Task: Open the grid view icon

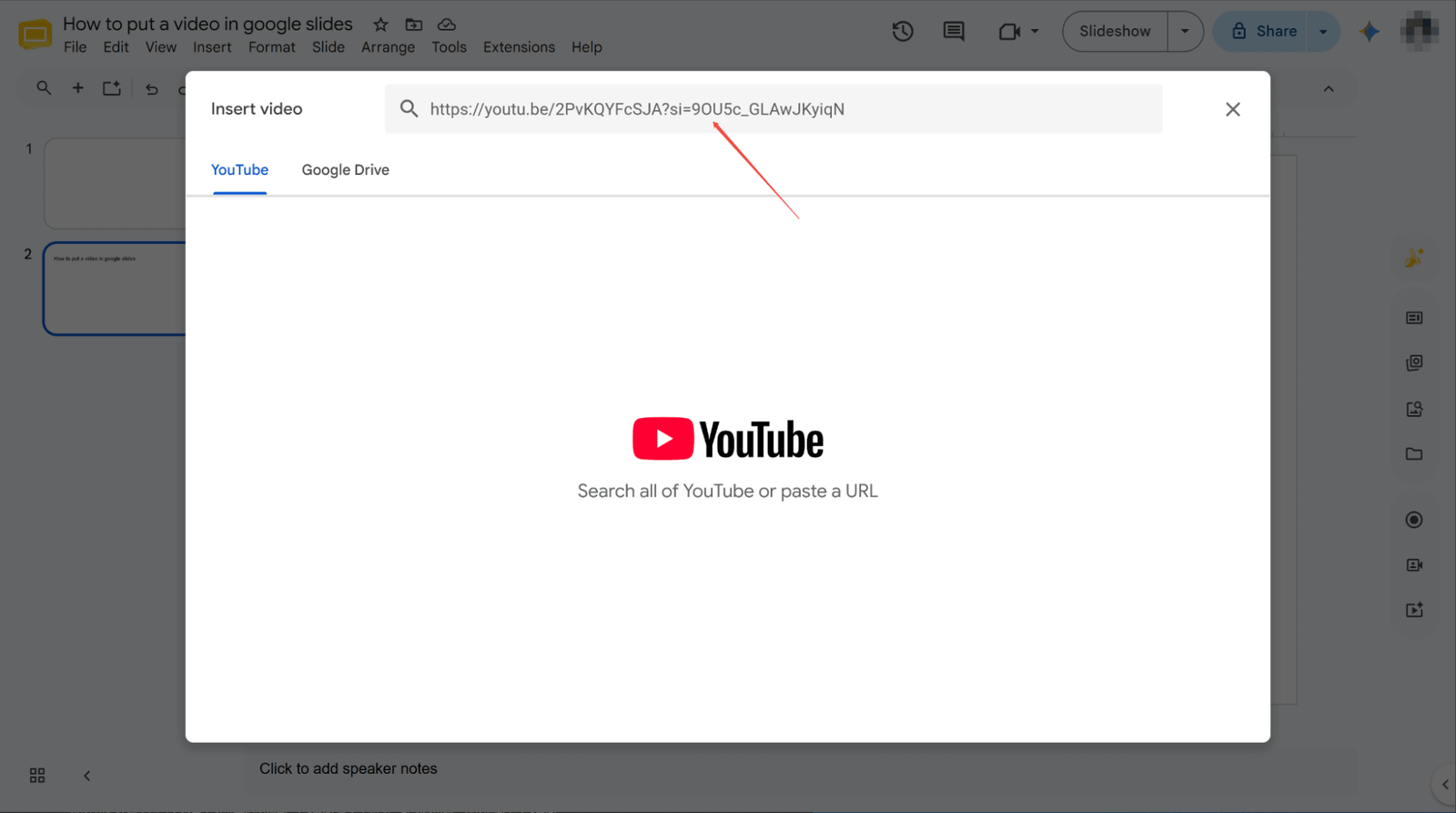Action: click(x=37, y=776)
